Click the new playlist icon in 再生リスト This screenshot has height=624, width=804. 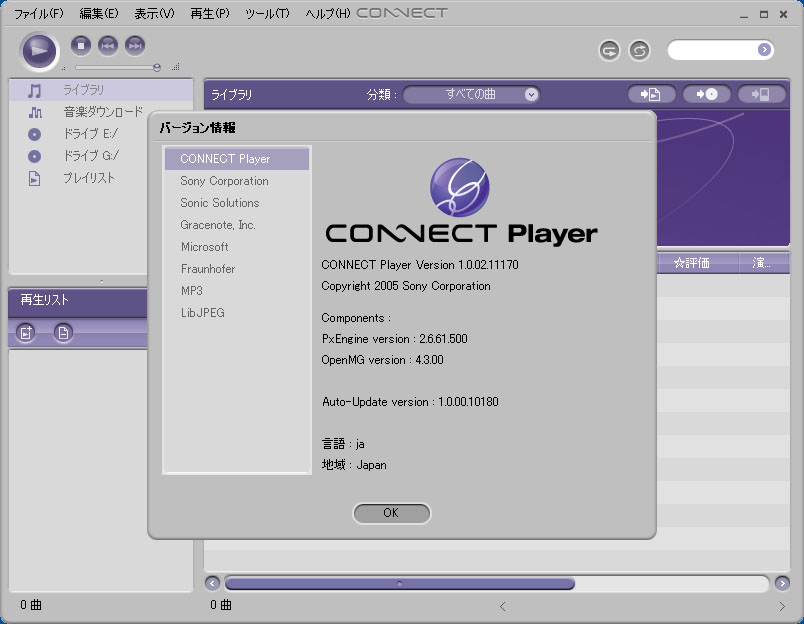click(x=26, y=333)
